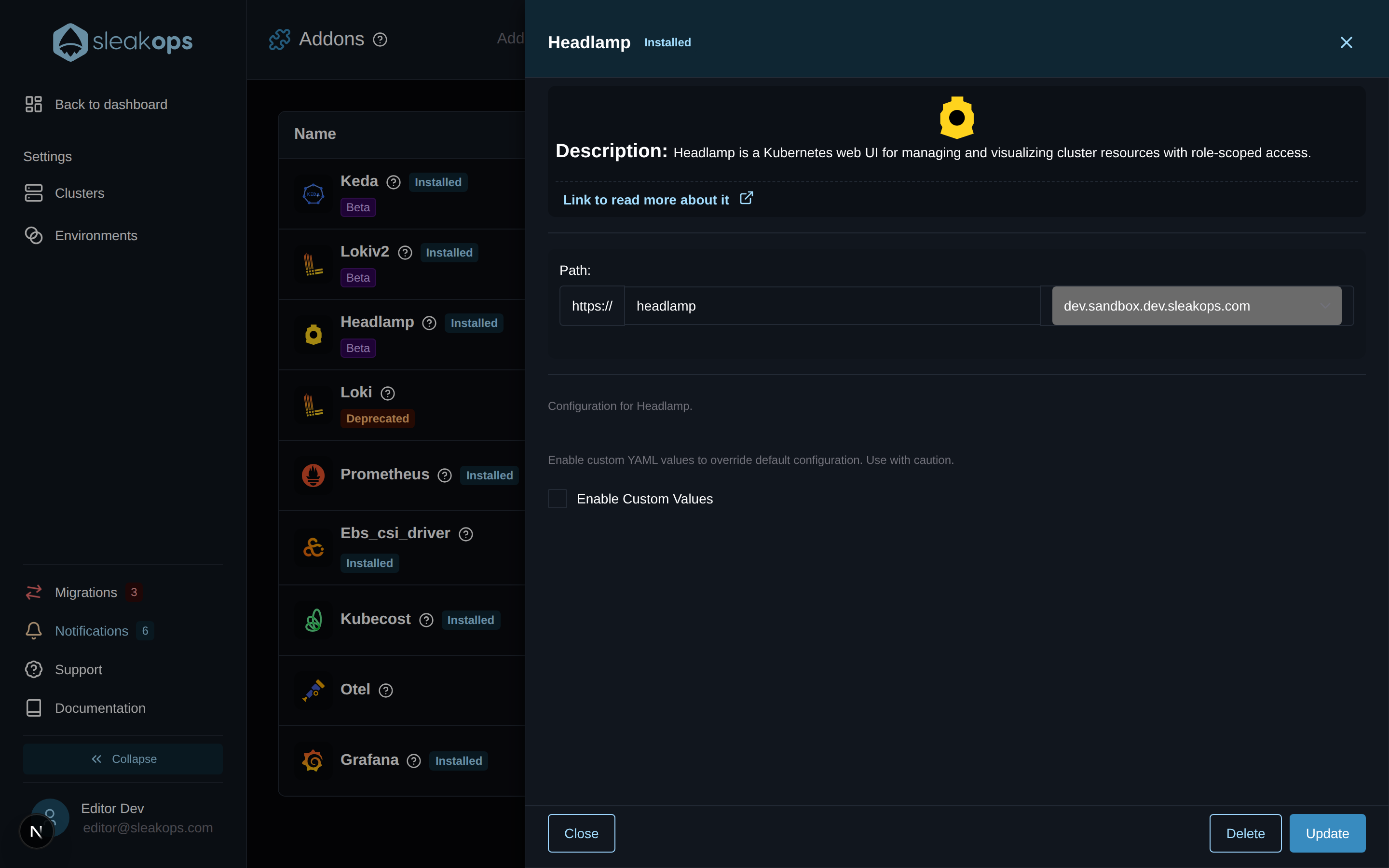
Task: Open Clusters settings
Action: tap(64, 193)
